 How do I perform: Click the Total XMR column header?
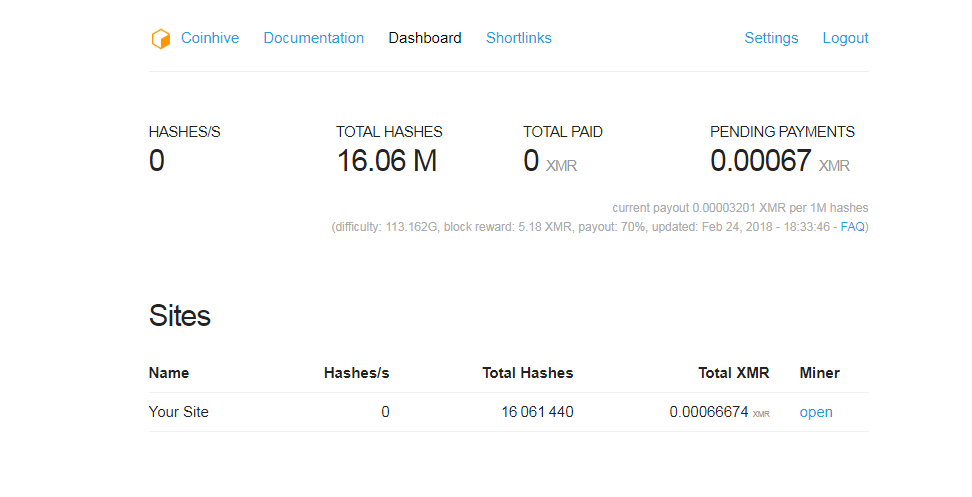point(733,373)
